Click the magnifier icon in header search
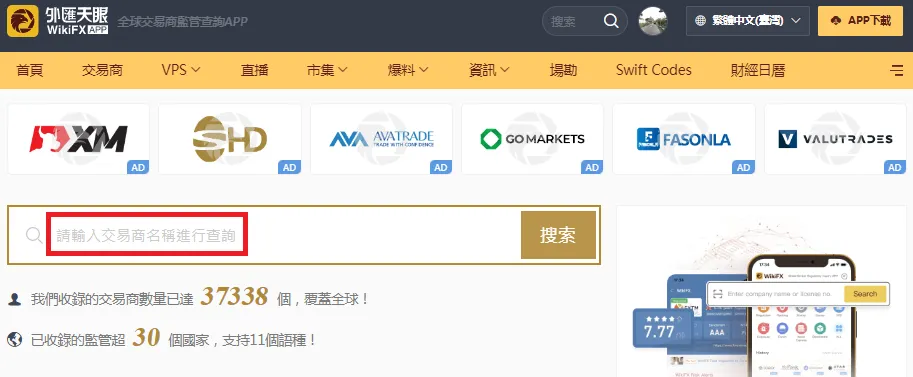Screen dimensions: 913x377 611,21
